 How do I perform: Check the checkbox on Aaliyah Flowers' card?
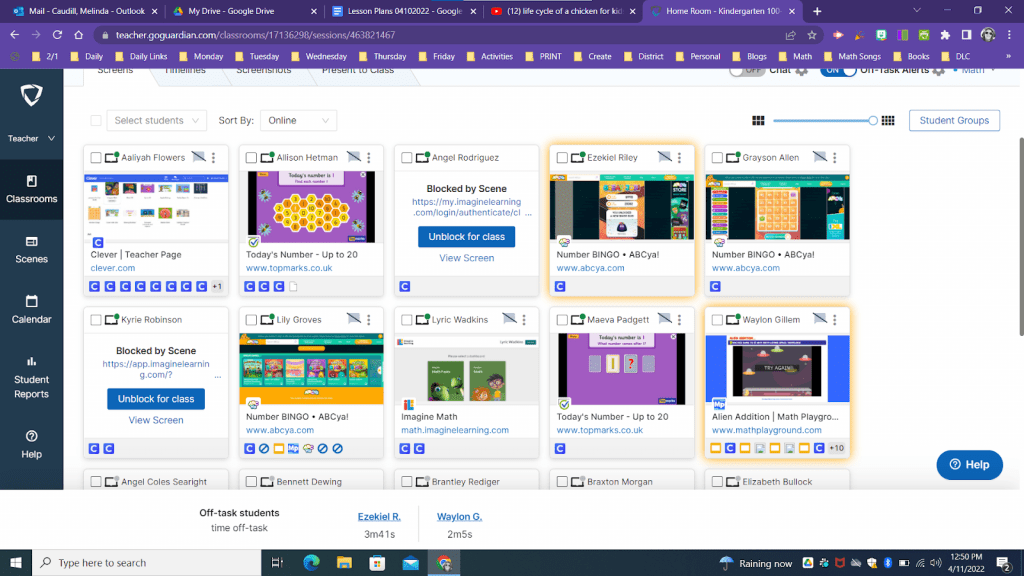94,157
